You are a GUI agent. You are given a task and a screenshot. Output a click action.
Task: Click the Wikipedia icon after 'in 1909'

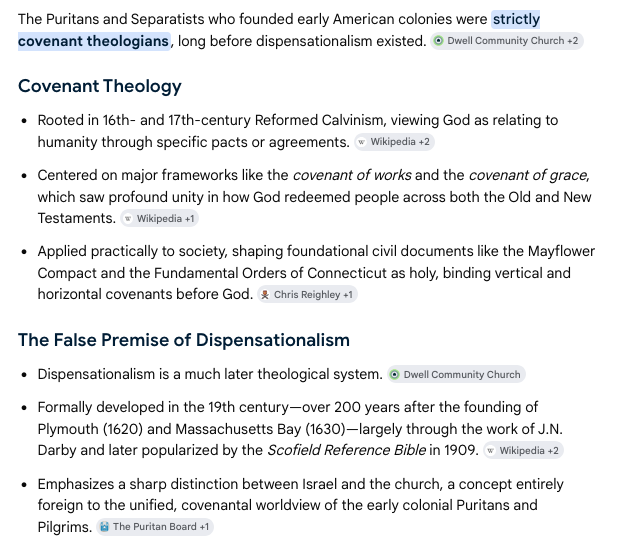pos(490,450)
